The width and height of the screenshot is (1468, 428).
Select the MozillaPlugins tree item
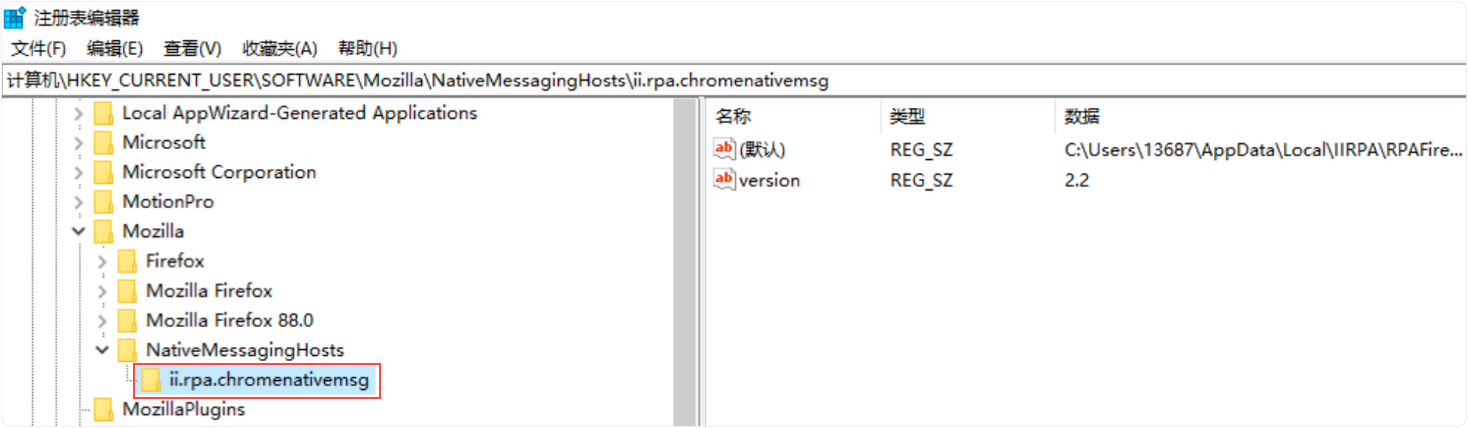(183, 409)
